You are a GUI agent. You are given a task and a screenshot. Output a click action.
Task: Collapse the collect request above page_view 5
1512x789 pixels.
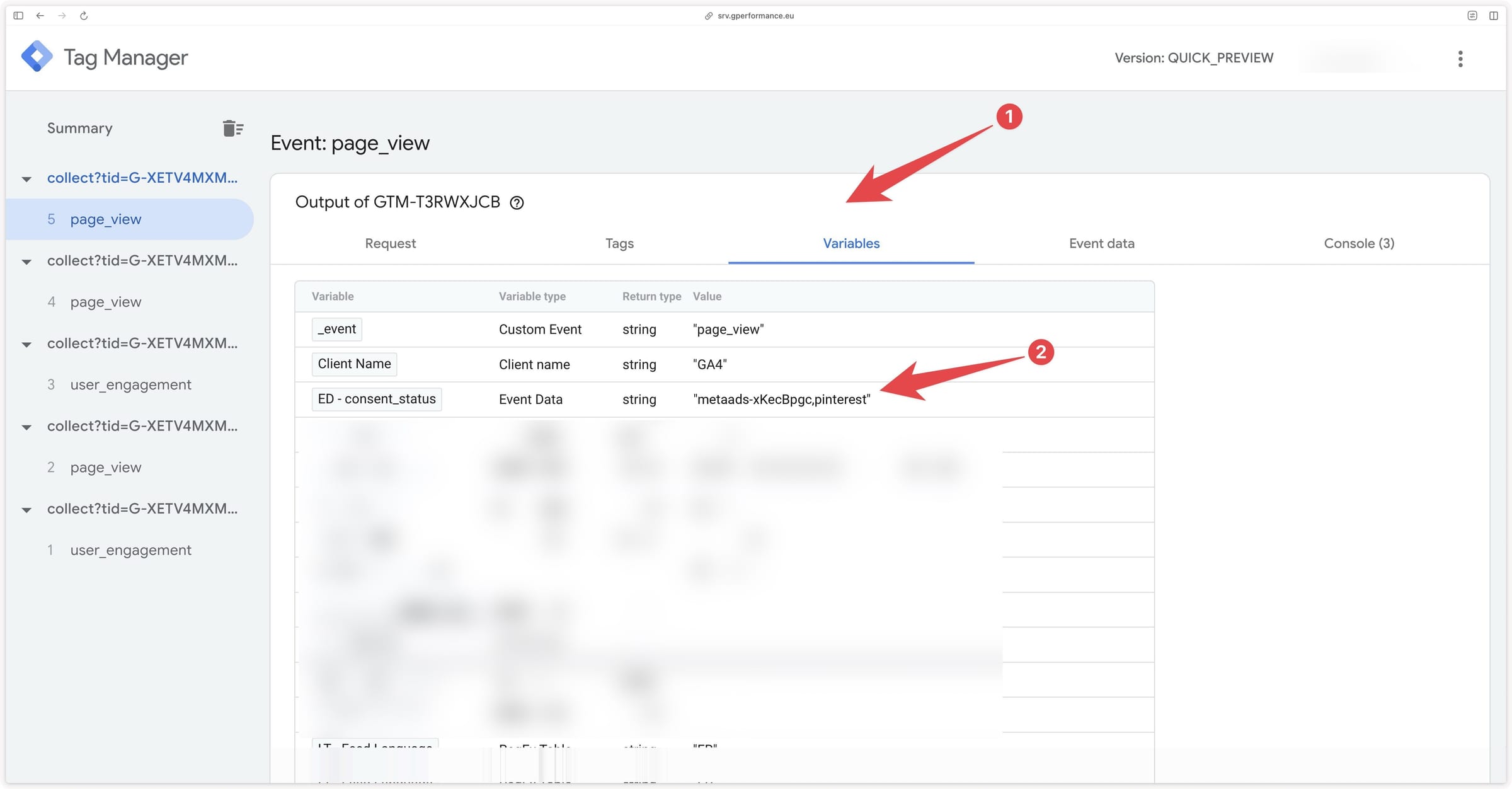(x=26, y=179)
